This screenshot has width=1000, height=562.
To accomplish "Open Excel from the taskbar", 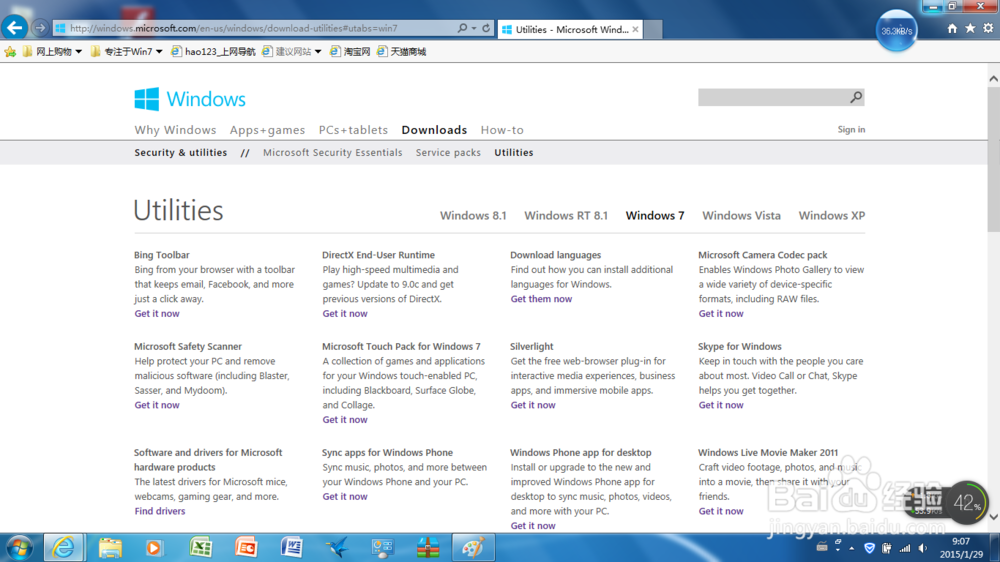I will click(201, 548).
